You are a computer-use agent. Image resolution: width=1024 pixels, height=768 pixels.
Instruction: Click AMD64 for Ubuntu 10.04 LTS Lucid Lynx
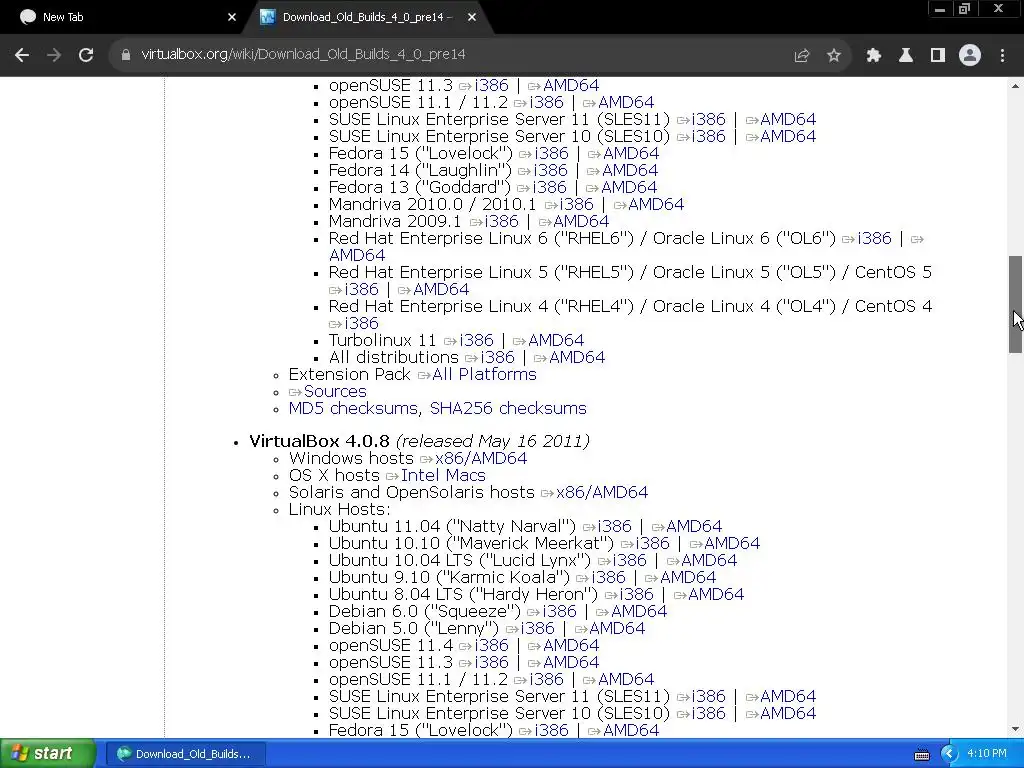tap(709, 560)
